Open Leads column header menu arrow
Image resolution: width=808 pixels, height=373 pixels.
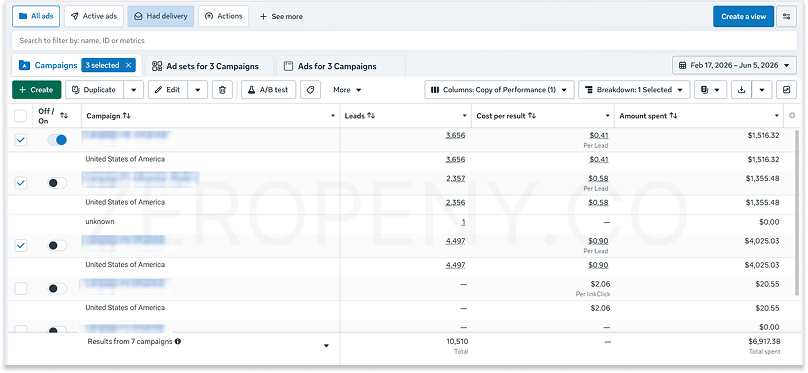464,116
